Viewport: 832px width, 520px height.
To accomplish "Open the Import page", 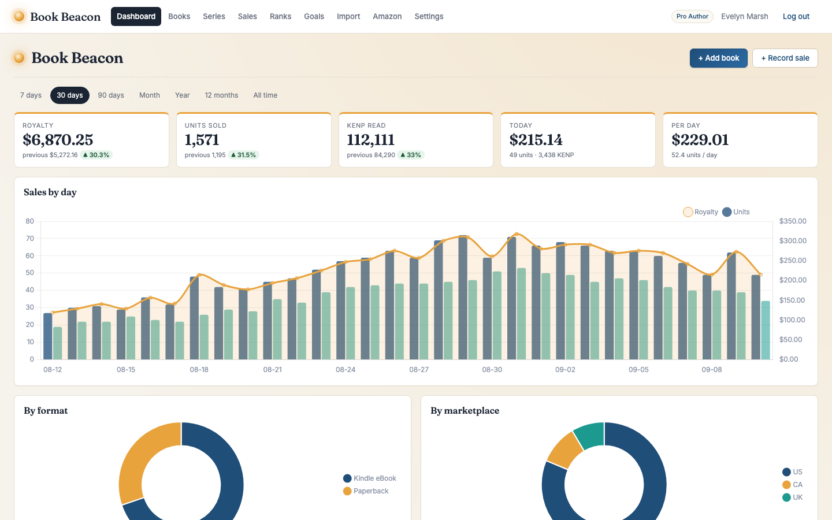I will click(x=348, y=16).
